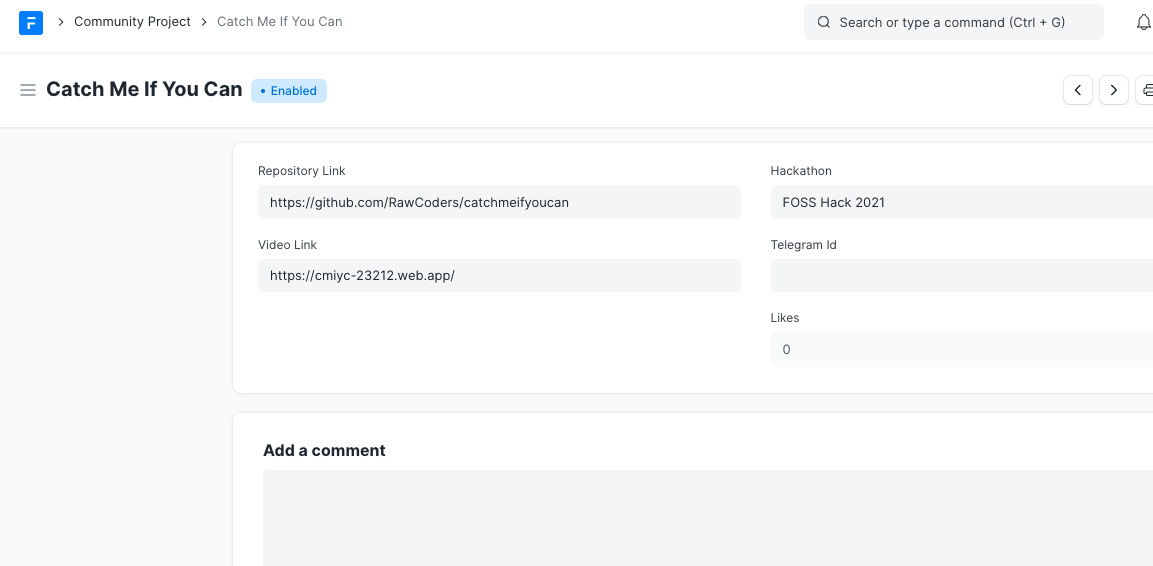Screen dimensions: 1153x566
Task: Click the Enabled status badge
Action: pos(289,91)
